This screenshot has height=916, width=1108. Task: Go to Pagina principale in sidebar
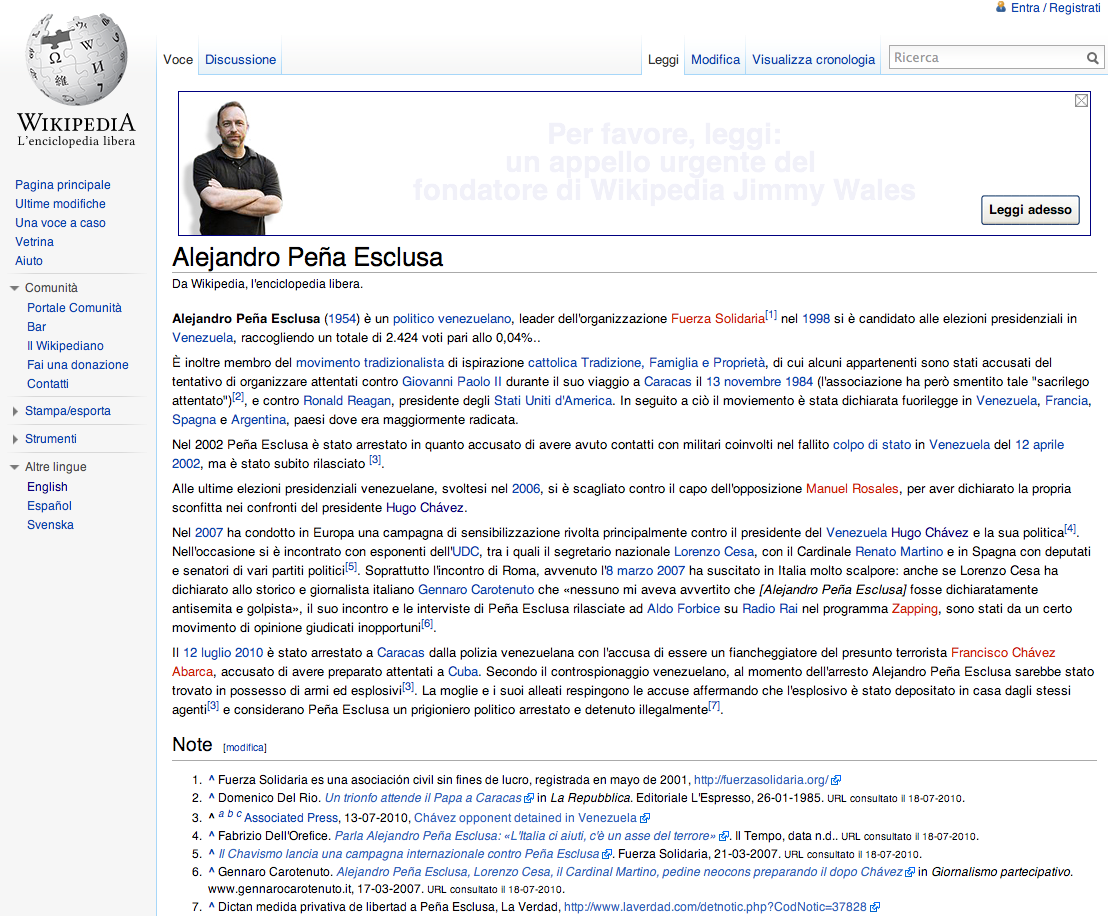pos(63,185)
